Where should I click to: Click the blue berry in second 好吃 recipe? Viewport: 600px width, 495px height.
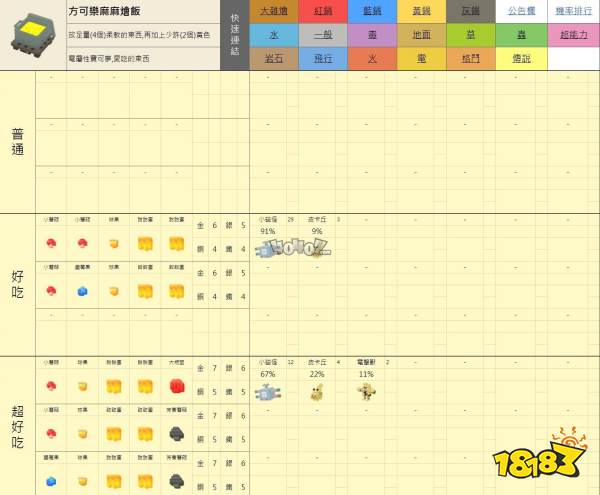point(82,291)
